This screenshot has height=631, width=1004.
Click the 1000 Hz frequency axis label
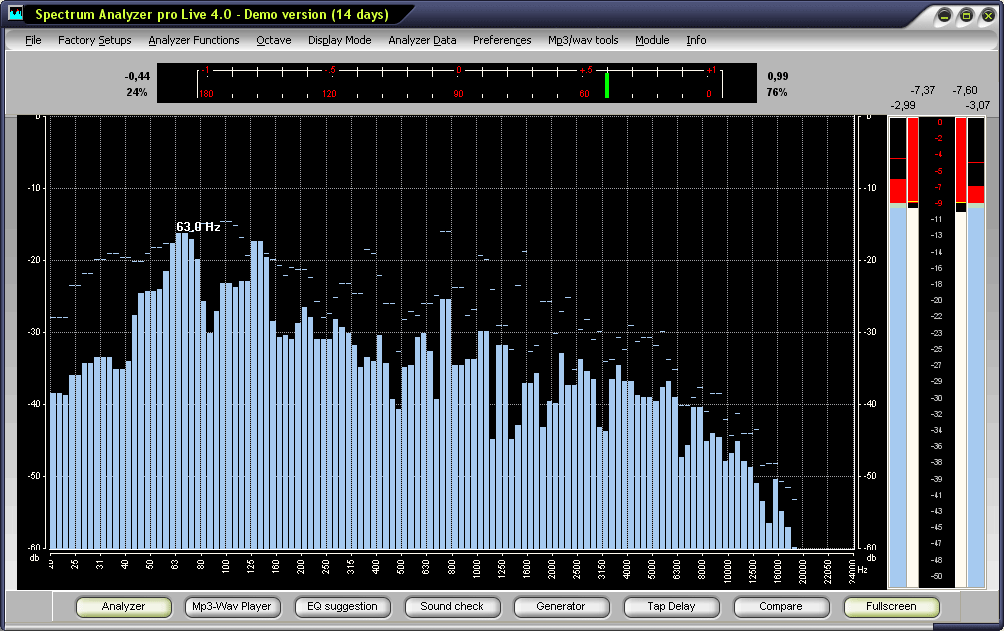pos(476,568)
